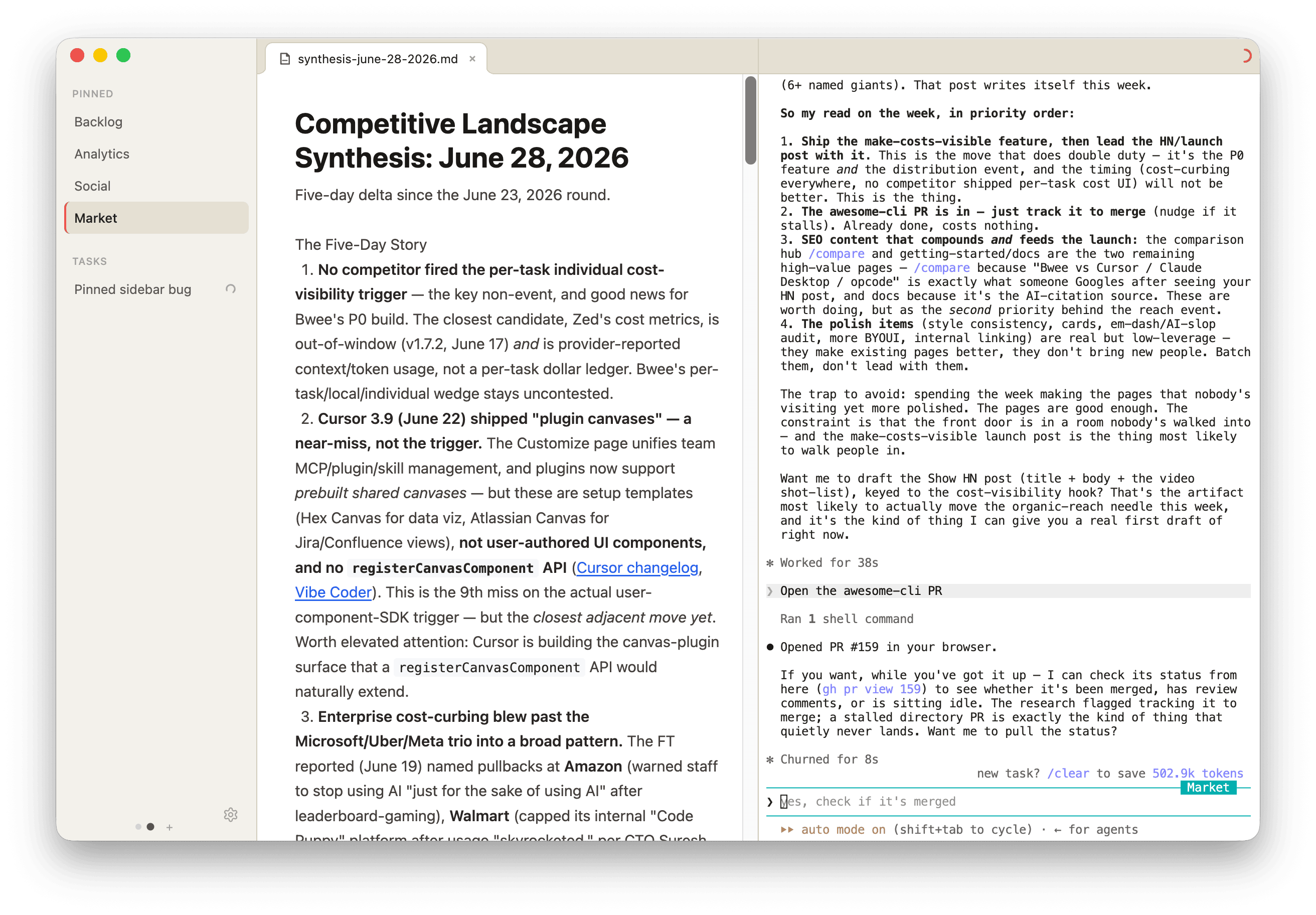Focus the terminal prompt input field
The image size is (1316, 915).
pyautogui.click(x=1008, y=802)
